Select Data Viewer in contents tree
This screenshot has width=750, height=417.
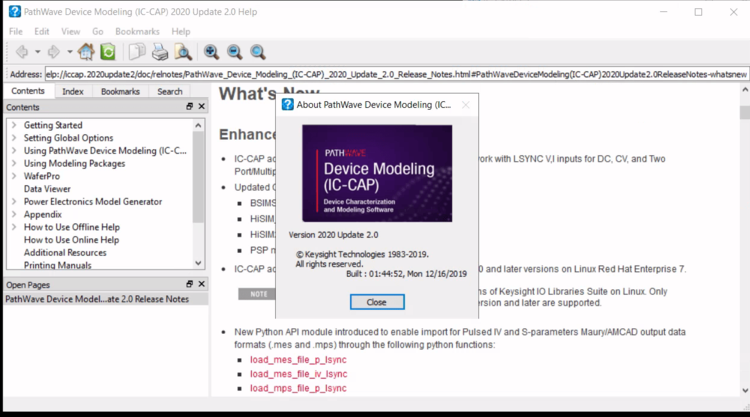click(47, 188)
